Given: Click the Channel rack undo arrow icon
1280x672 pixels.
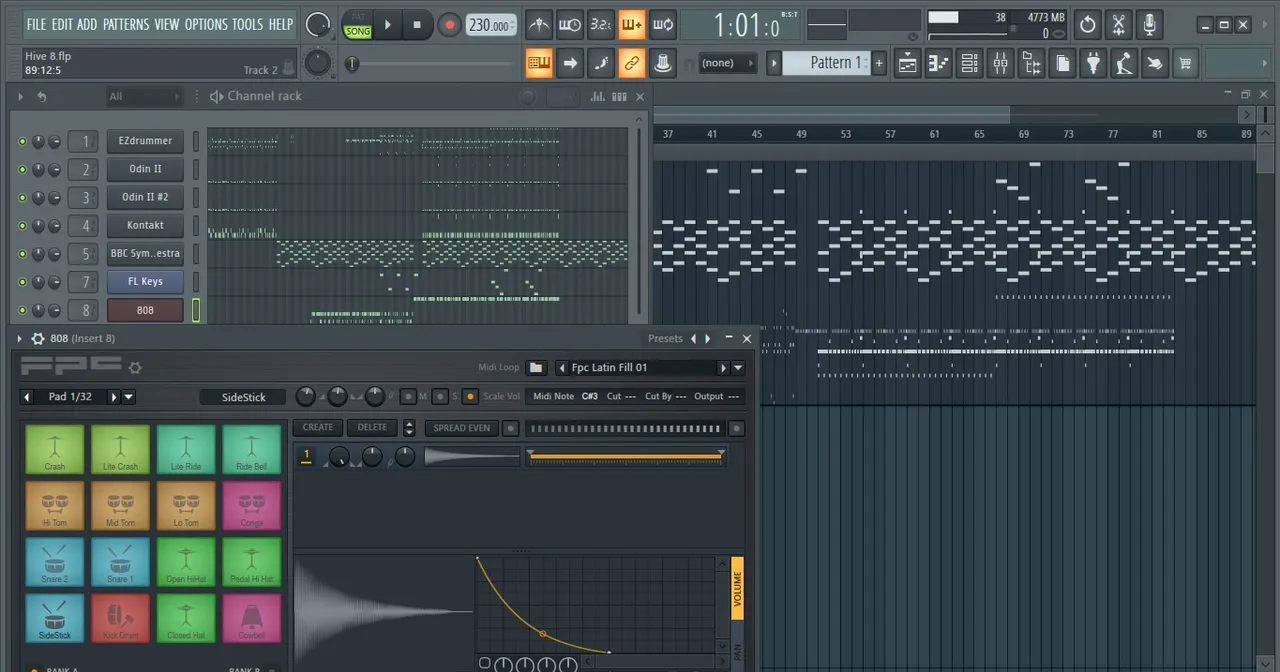Looking at the screenshot, I should pyautogui.click(x=41, y=96).
